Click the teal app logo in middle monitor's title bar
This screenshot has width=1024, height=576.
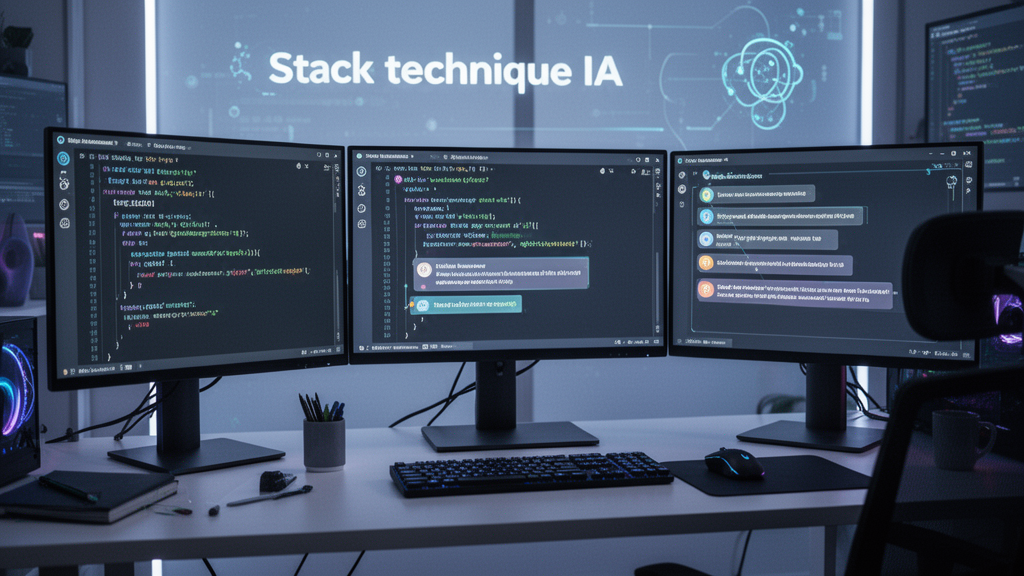tap(359, 156)
